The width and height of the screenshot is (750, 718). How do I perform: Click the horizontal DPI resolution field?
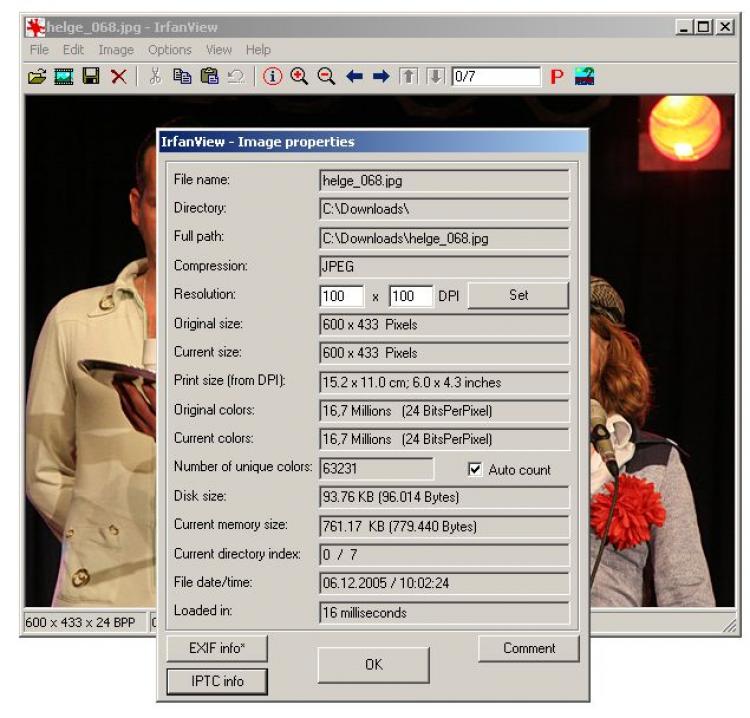coord(341,296)
